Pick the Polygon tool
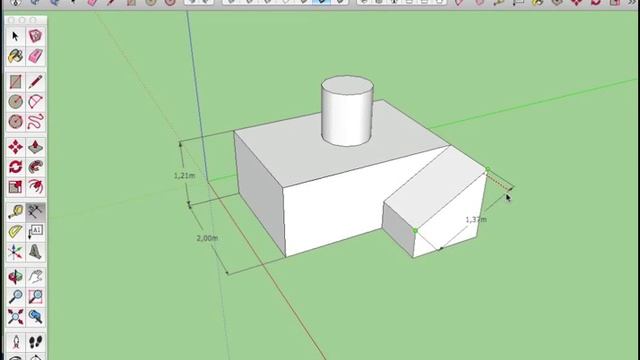Image resolution: width=640 pixels, height=360 pixels. tap(16, 121)
